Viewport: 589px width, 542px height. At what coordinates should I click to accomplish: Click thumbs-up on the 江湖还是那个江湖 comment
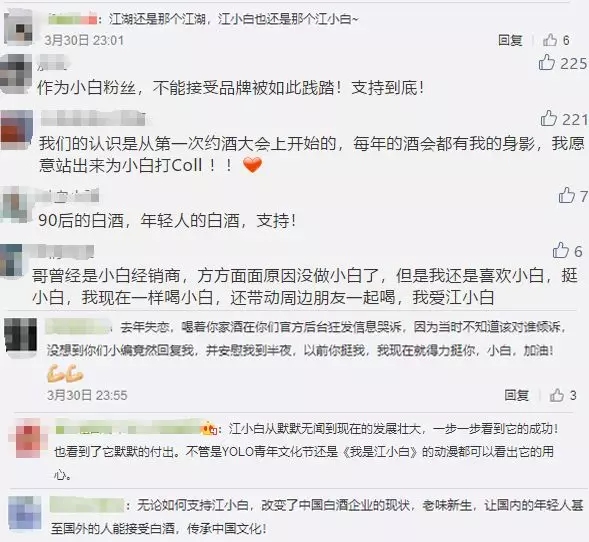coord(550,40)
